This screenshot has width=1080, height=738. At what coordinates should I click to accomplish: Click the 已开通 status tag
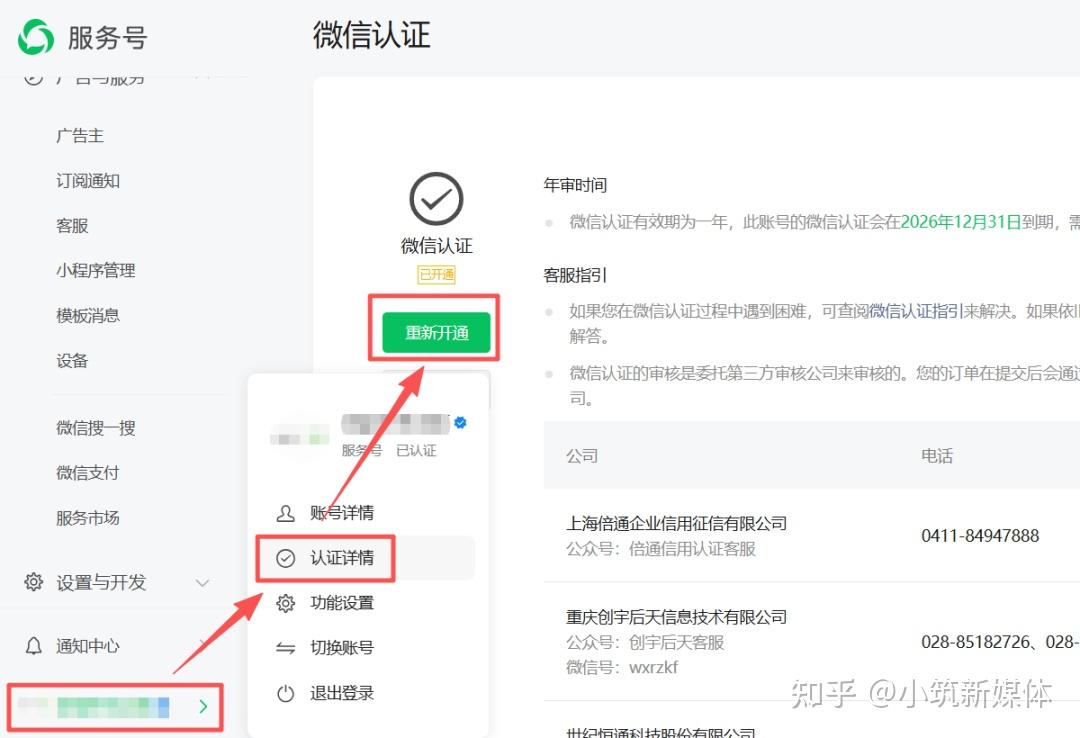(x=437, y=274)
